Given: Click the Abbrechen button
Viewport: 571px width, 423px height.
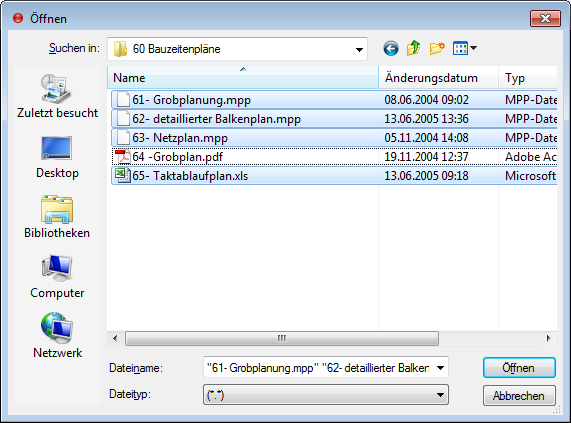Looking at the screenshot, I should pyautogui.click(x=519, y=395).
